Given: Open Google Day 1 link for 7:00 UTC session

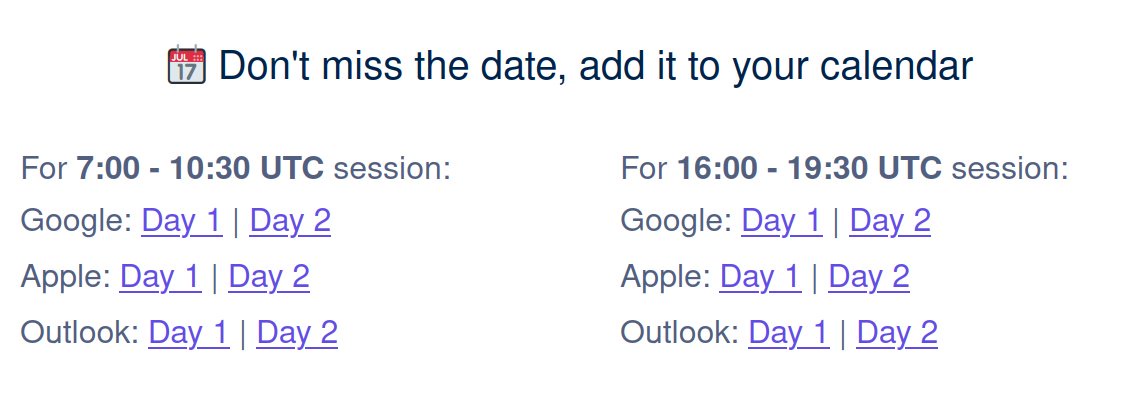Looking at the screenshot, I should tap(182, 221).
